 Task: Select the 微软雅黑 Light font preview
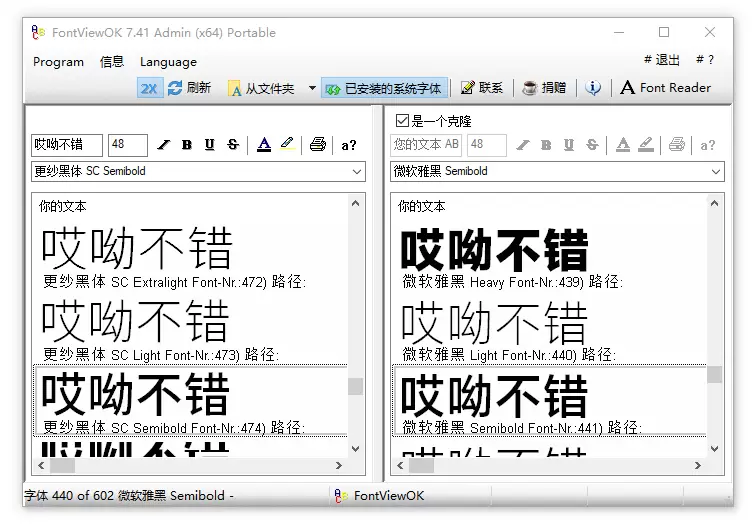tap(549, 329)
